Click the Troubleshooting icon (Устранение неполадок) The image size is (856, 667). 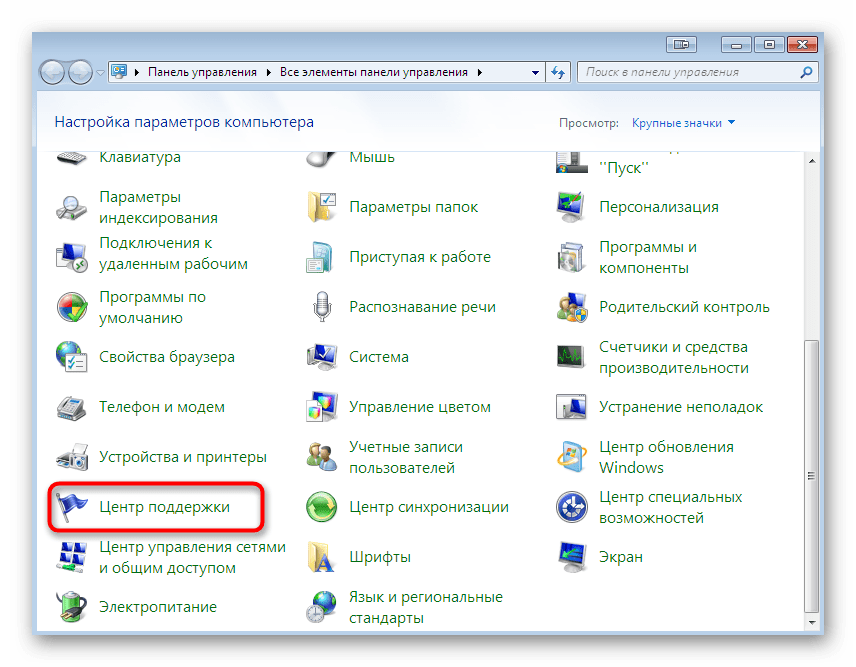click(x=572, y=407)
